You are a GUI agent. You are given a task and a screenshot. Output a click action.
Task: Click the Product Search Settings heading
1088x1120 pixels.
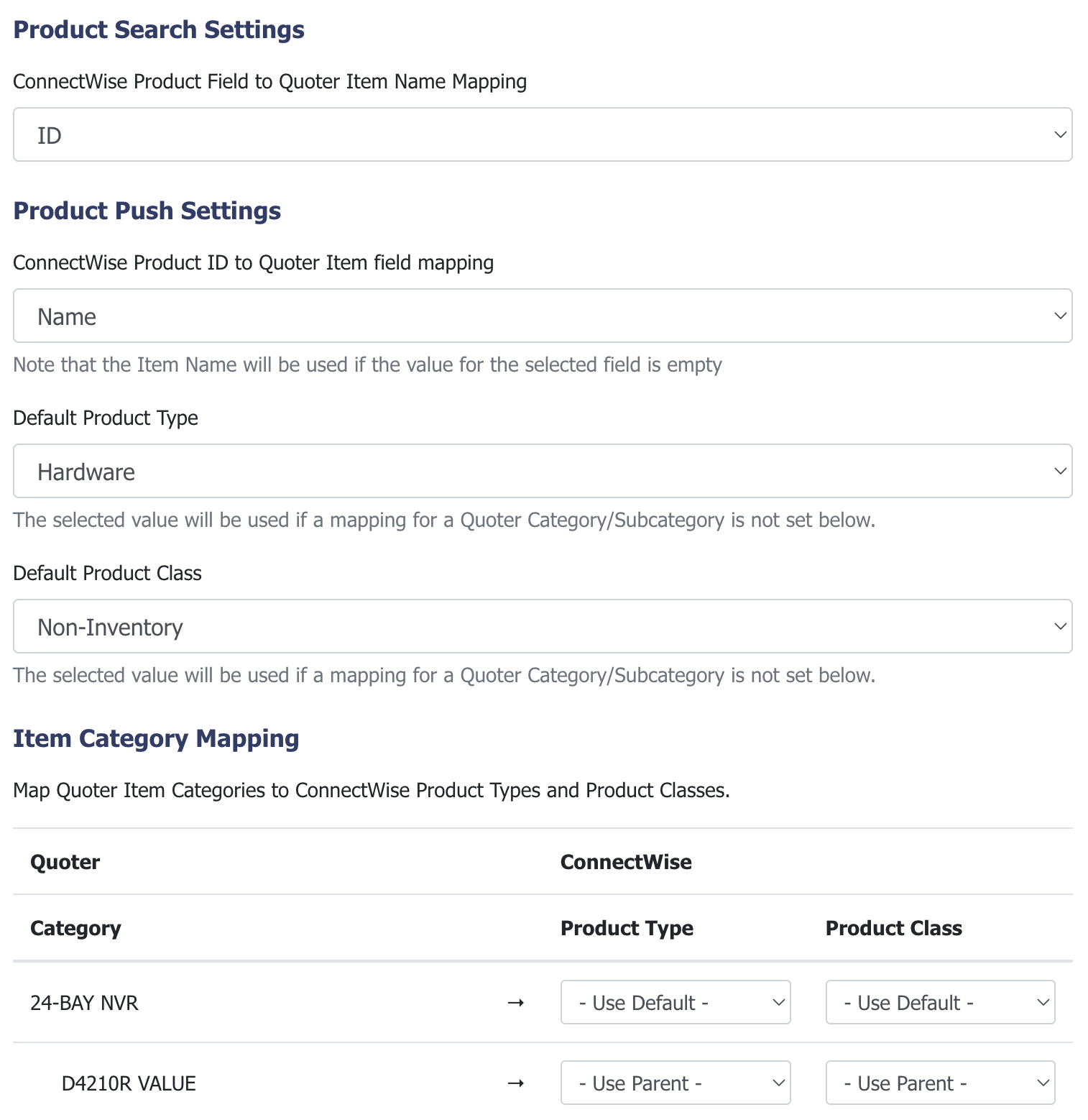coord(159,29)
